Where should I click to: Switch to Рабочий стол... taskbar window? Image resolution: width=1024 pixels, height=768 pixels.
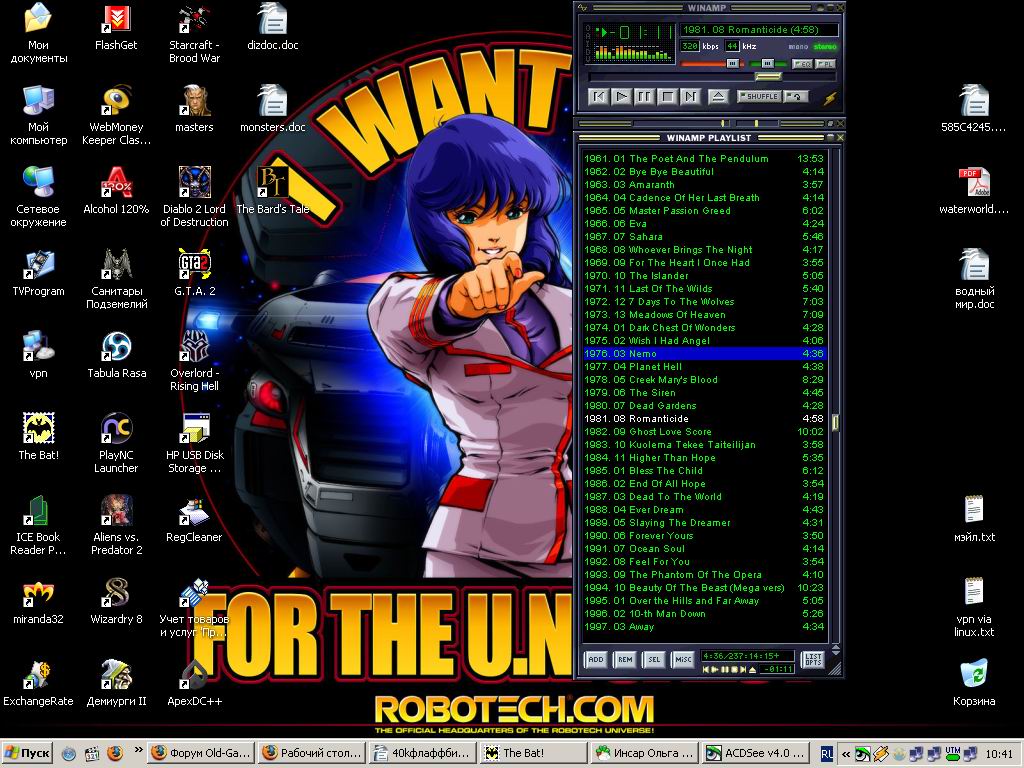pos(312,753)
